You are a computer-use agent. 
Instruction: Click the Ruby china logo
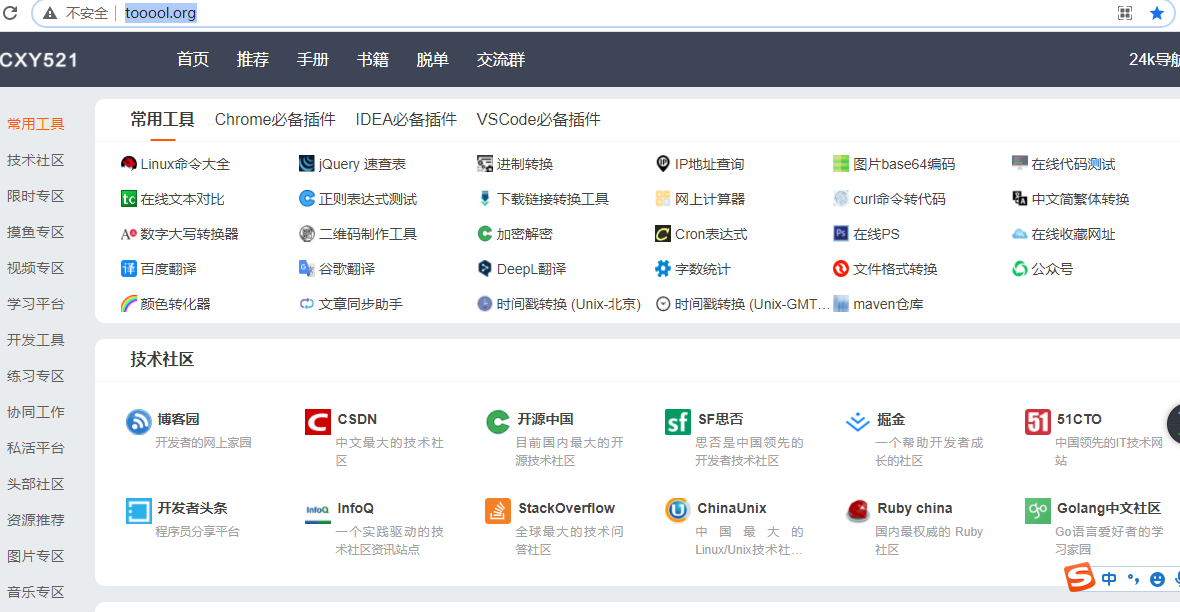tap(857, 510)
